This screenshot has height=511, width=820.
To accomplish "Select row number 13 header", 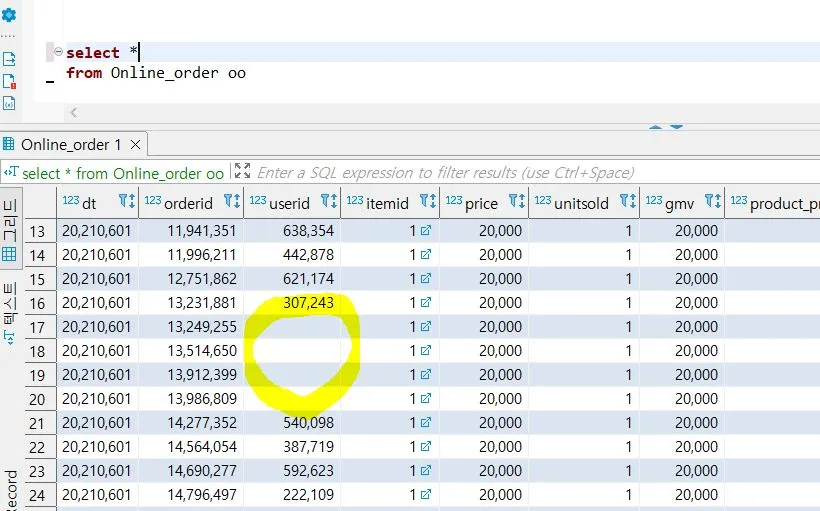I will tap(40, 231).
